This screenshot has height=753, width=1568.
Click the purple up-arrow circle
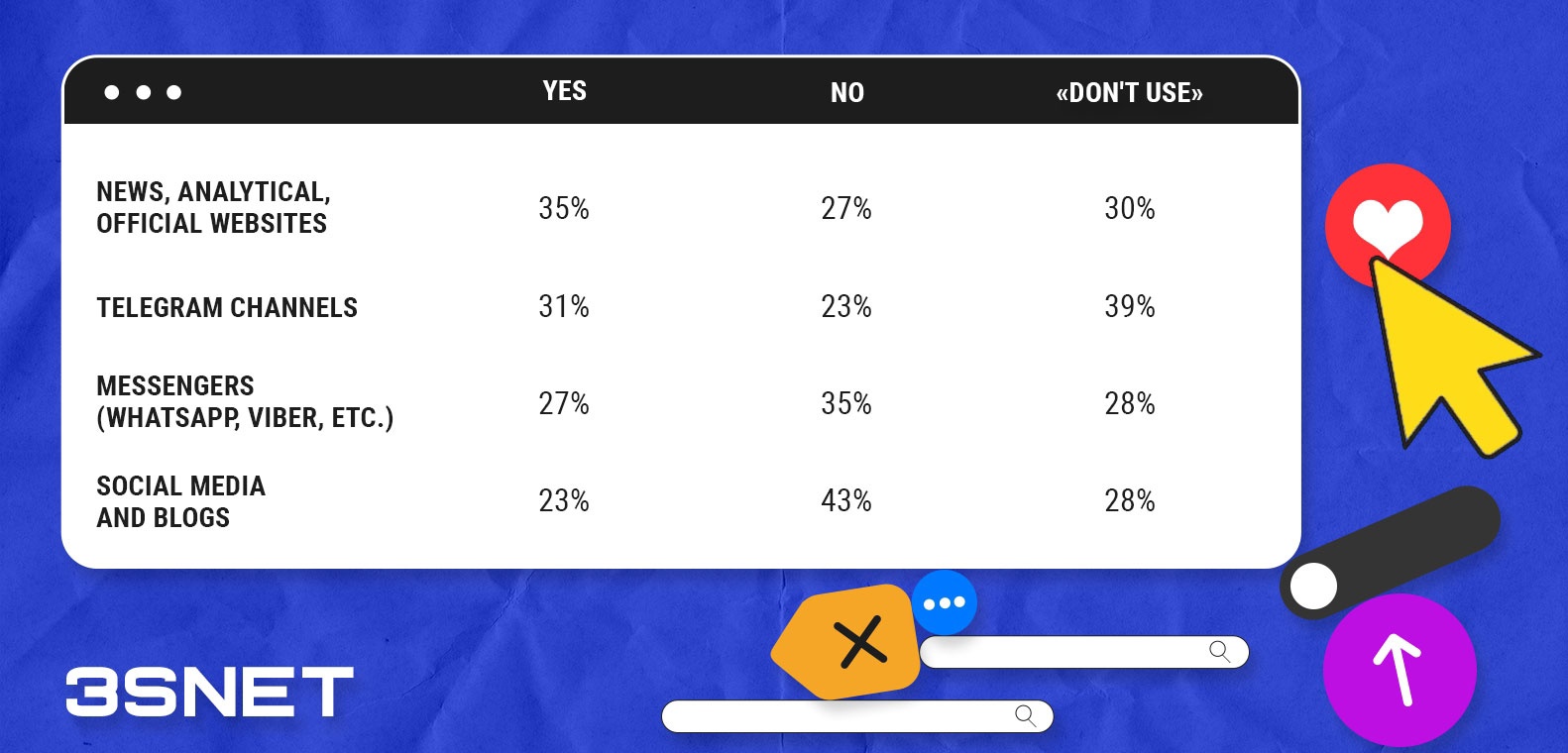pyautogui.click(x=1399, y=670)
